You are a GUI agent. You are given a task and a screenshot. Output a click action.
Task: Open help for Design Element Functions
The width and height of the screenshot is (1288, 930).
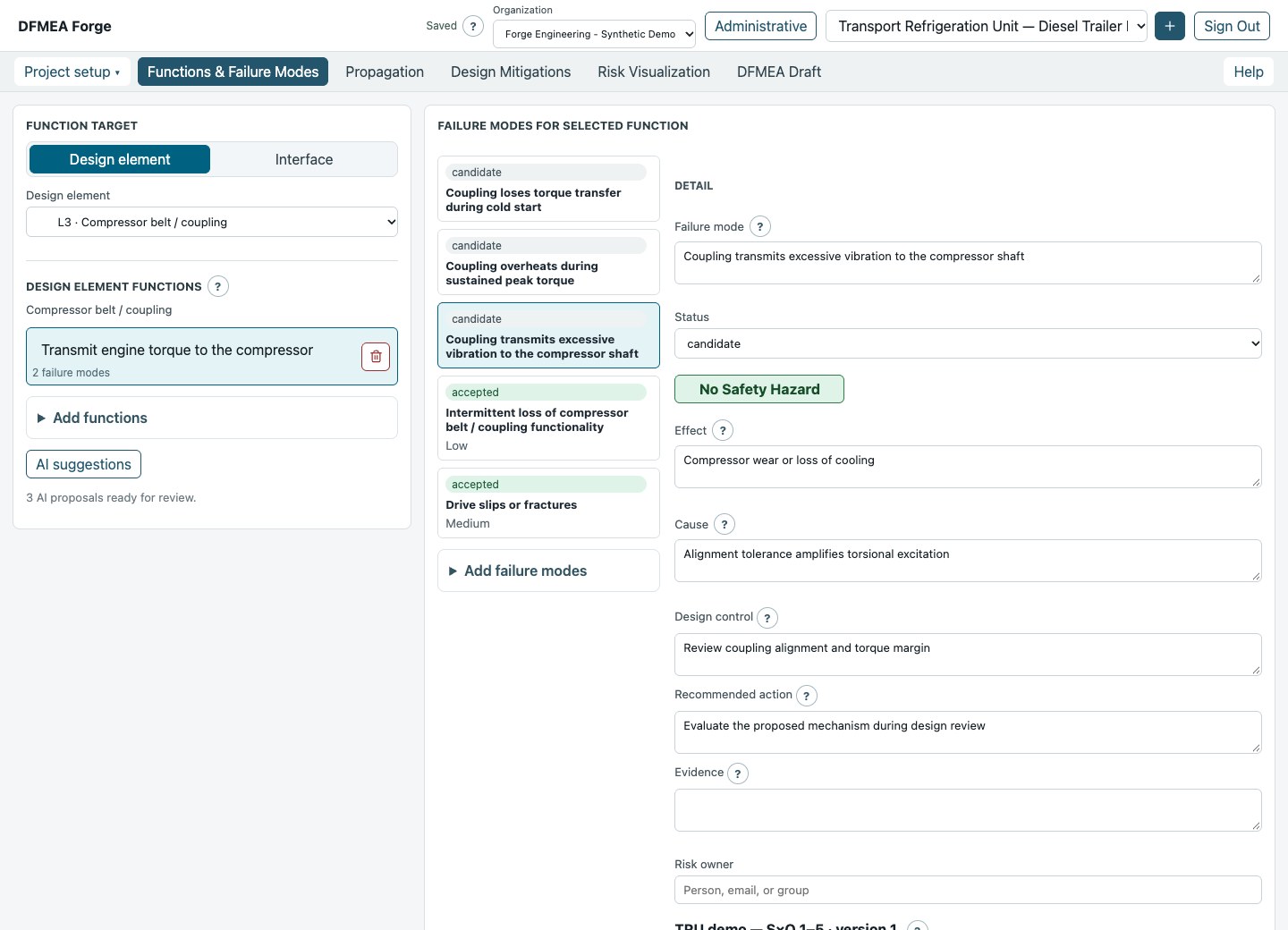218,286
